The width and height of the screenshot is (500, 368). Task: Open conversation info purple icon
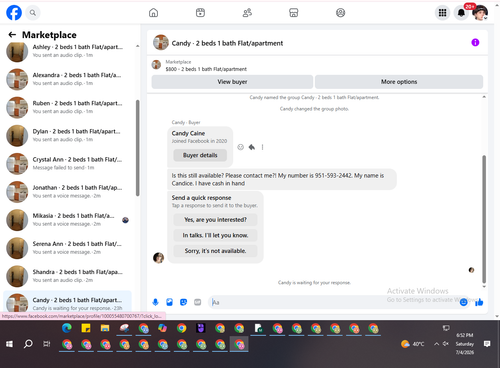[475, 42]
